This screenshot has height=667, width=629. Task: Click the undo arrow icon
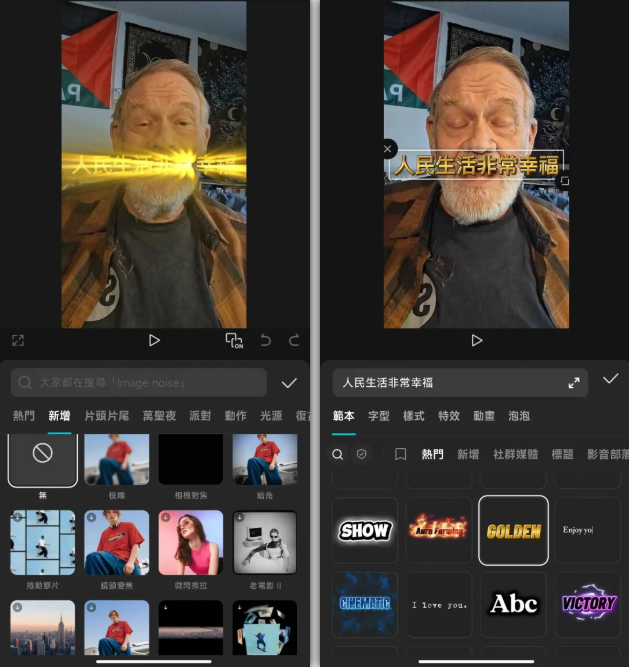(x=266, y=341)
